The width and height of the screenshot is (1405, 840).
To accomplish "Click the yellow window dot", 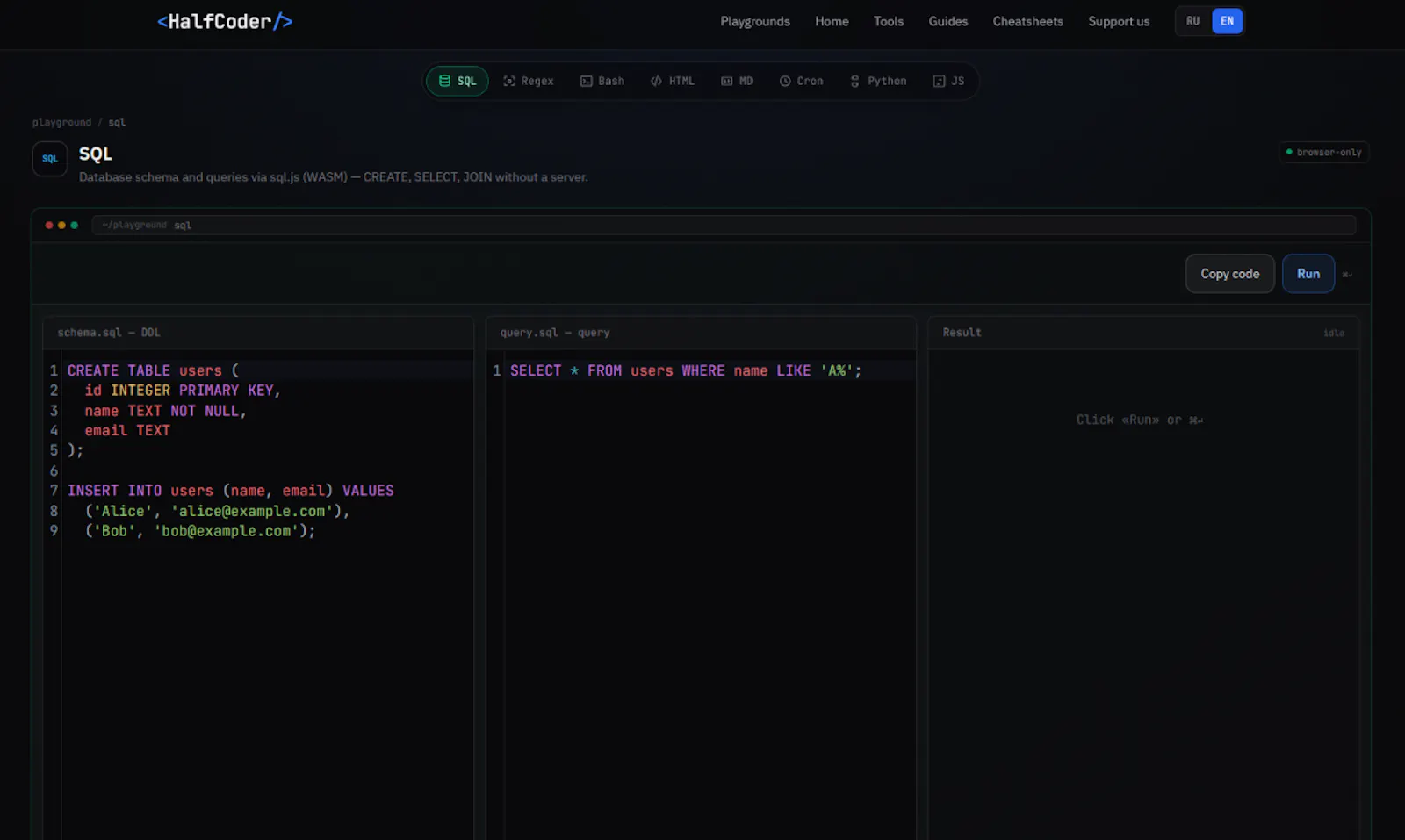I will (x=61, y=225).
